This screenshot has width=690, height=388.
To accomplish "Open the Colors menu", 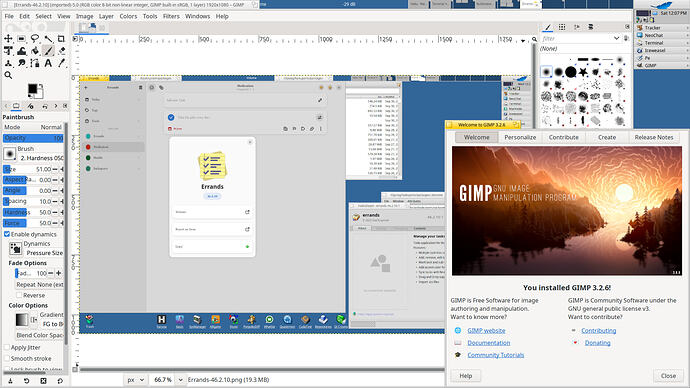I will click(128, 16).
